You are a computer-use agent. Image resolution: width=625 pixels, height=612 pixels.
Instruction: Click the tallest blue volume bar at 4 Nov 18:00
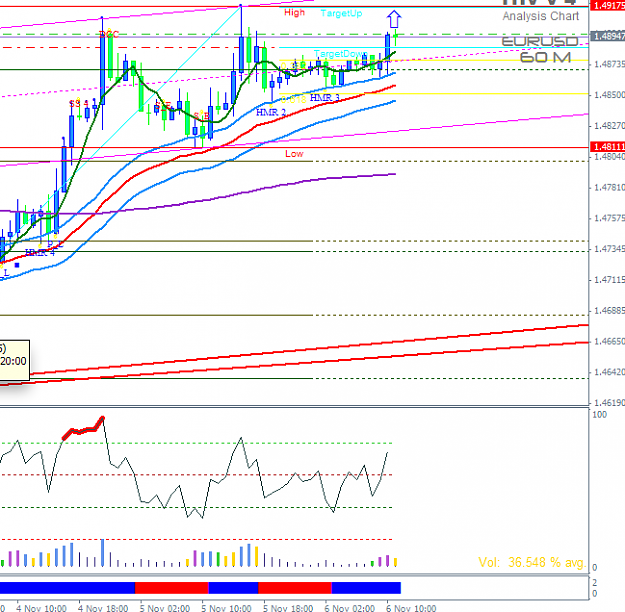102,553
